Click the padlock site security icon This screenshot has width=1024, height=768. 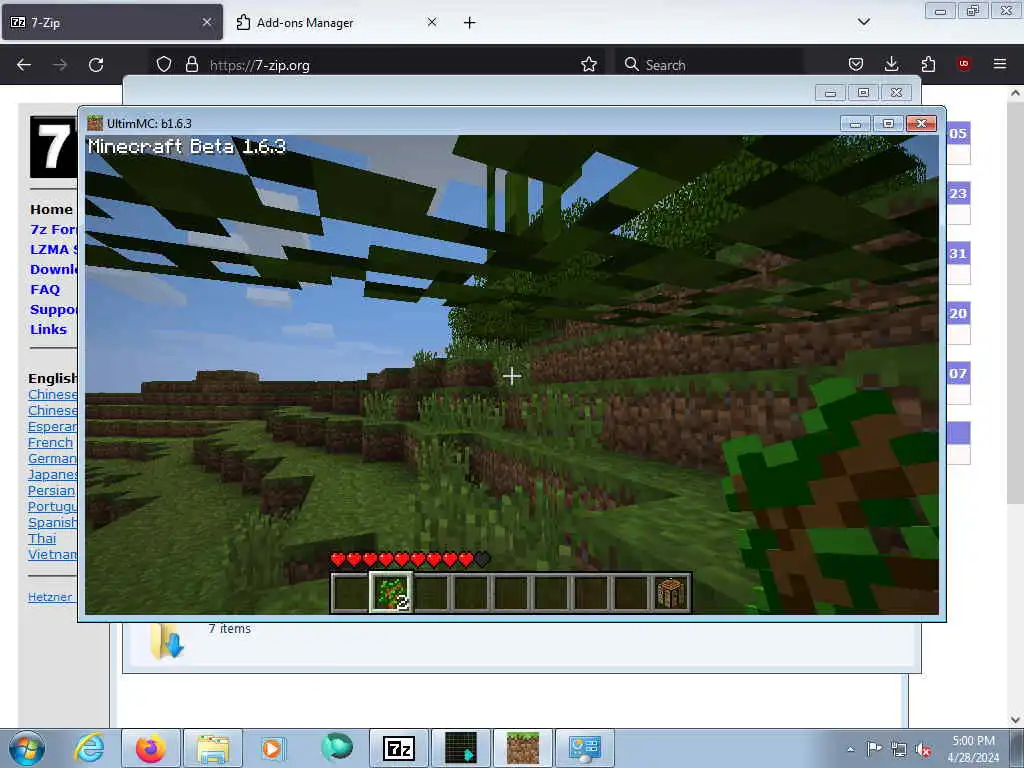click(x=191, y=64)
